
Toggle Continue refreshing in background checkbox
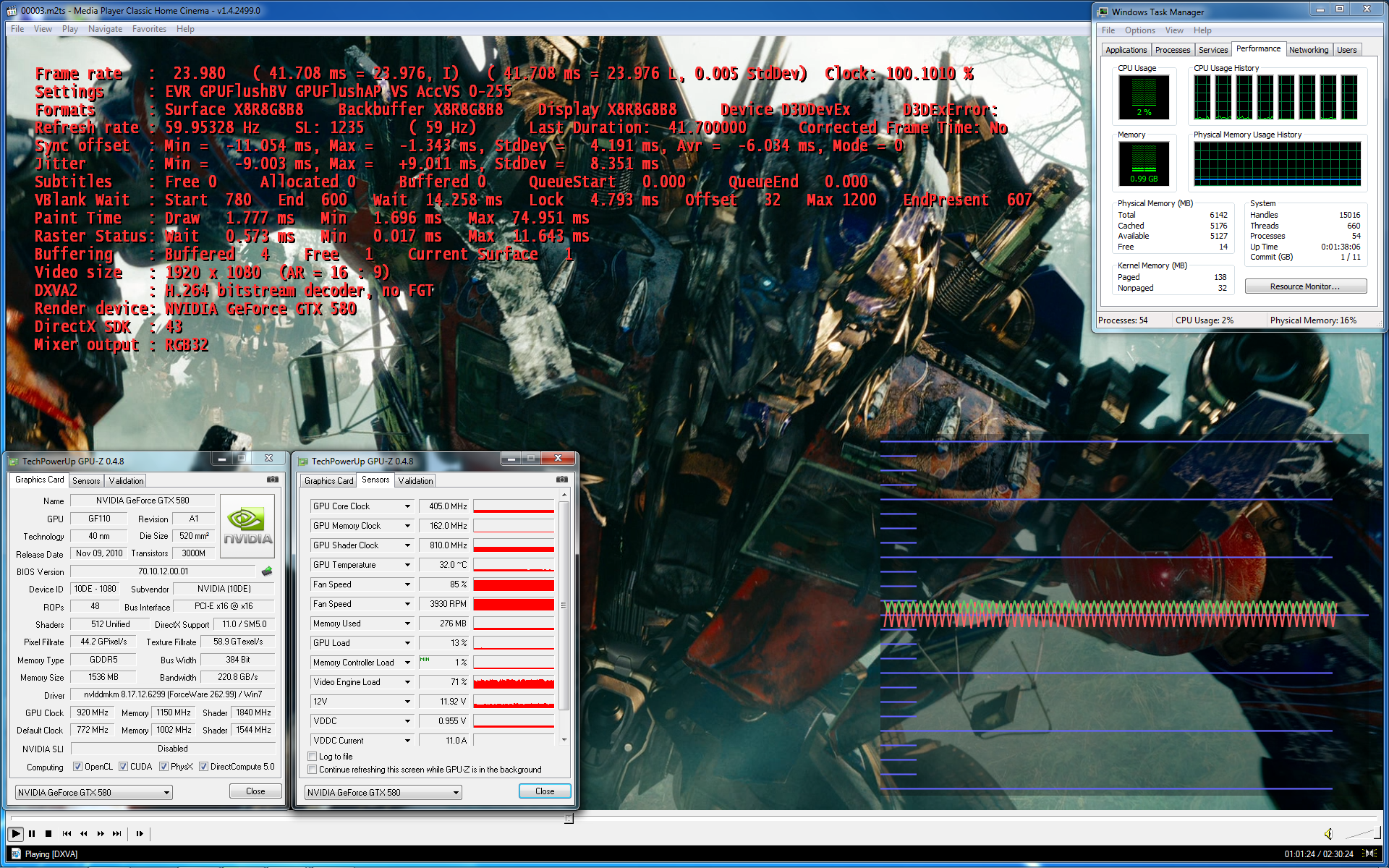point(313,770)
